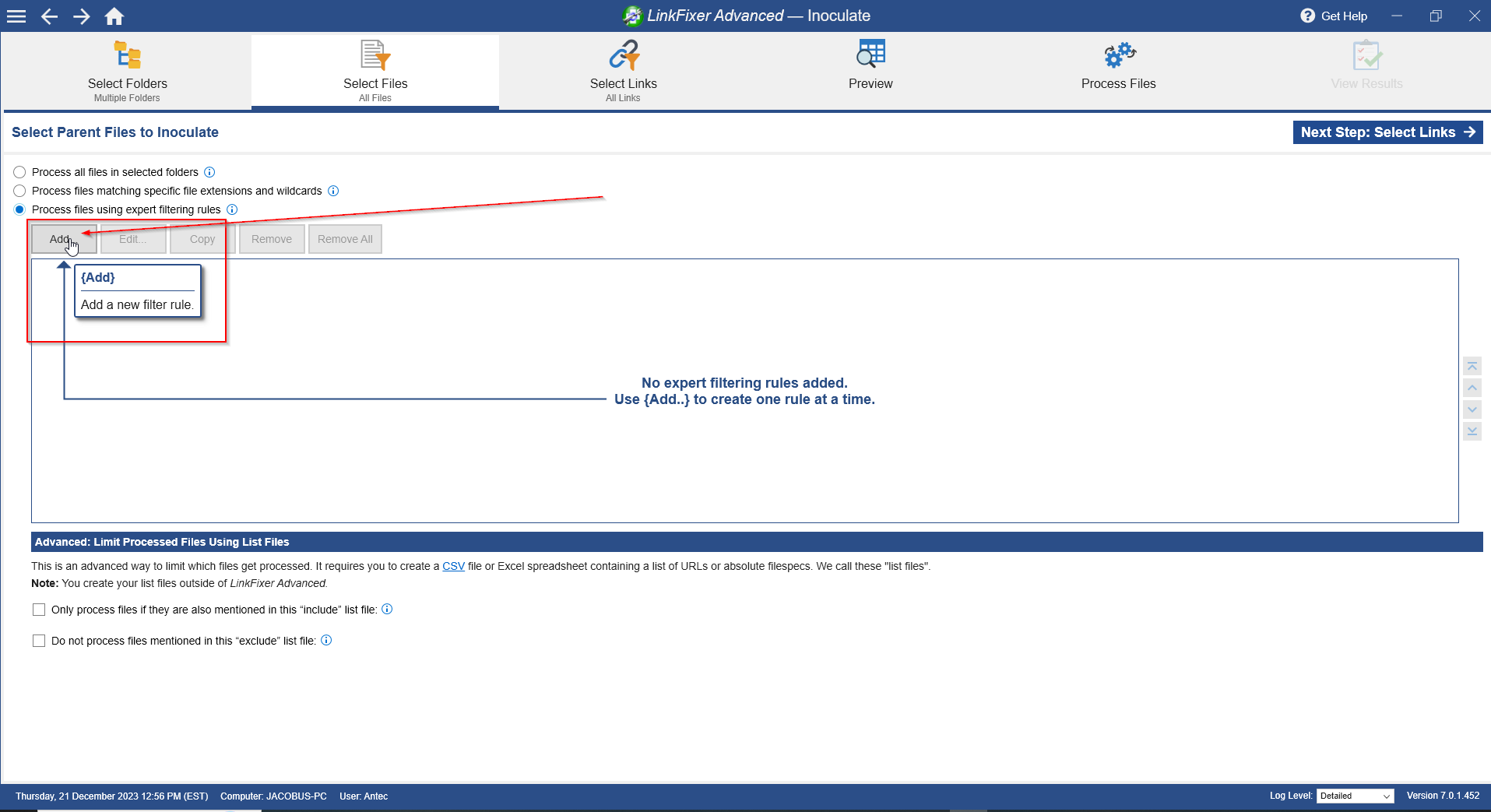1491x812 pixels.
Task: Return to the Home screen
Action: (x=114, y=16)
